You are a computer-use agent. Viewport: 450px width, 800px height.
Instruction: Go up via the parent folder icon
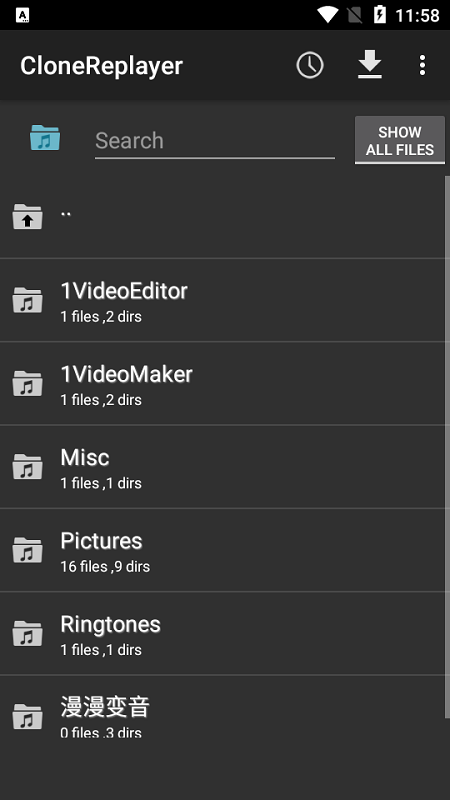pyautogui.click(x=27, y=216)
